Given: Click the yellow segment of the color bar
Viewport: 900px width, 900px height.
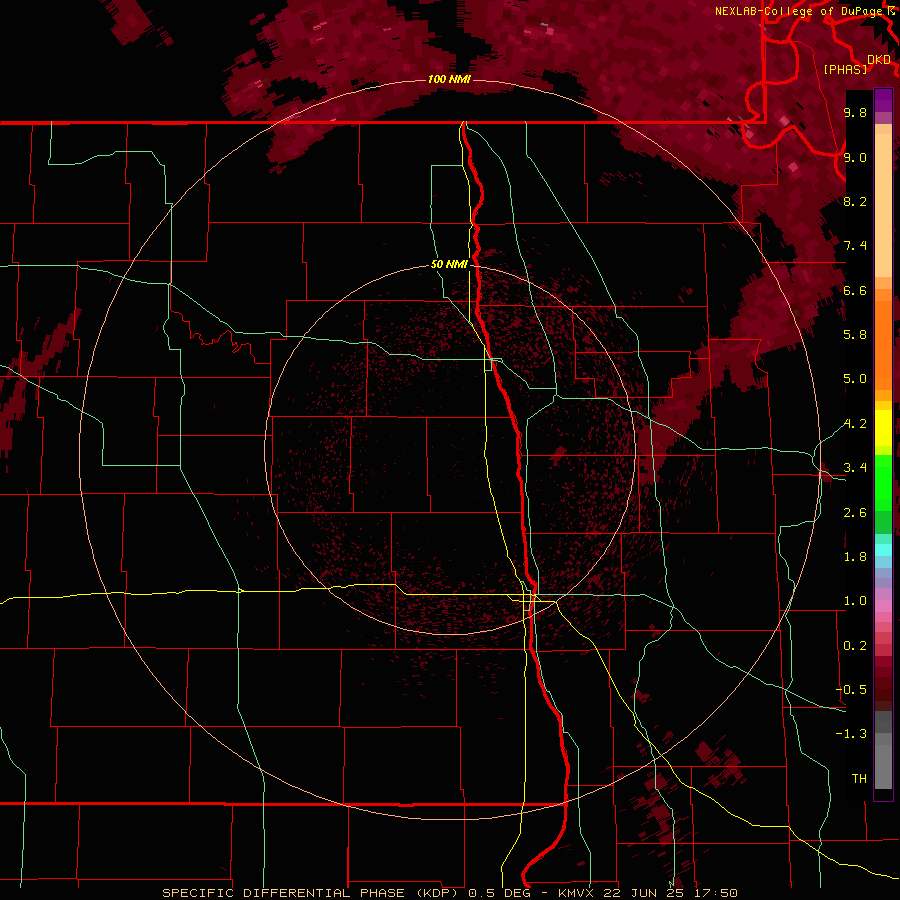Looking at the screenshot, I should click(x=883, y=428).
